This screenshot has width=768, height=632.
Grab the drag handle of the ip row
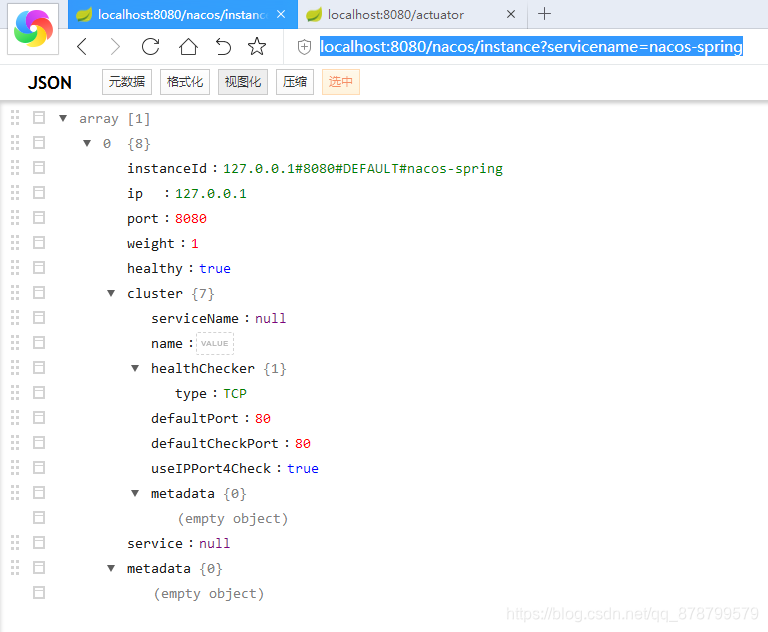(x=15, y=193)
